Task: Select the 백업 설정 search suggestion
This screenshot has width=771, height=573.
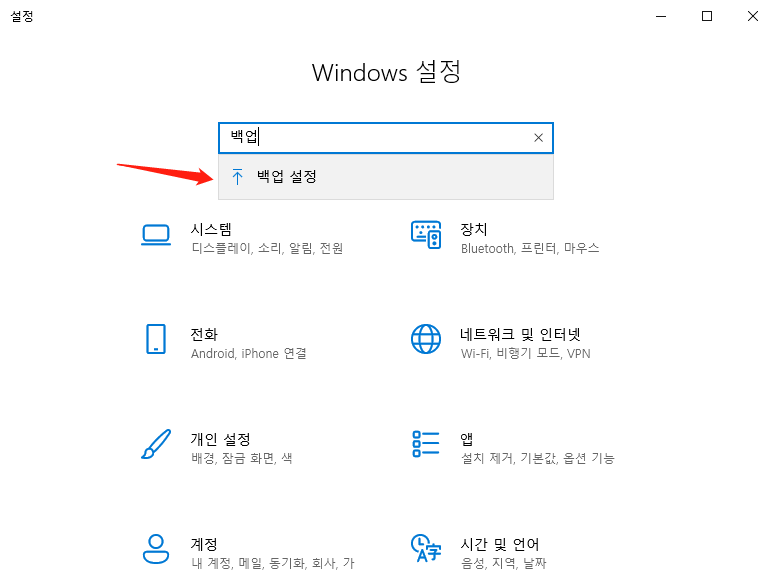Action: pos(386,177)
